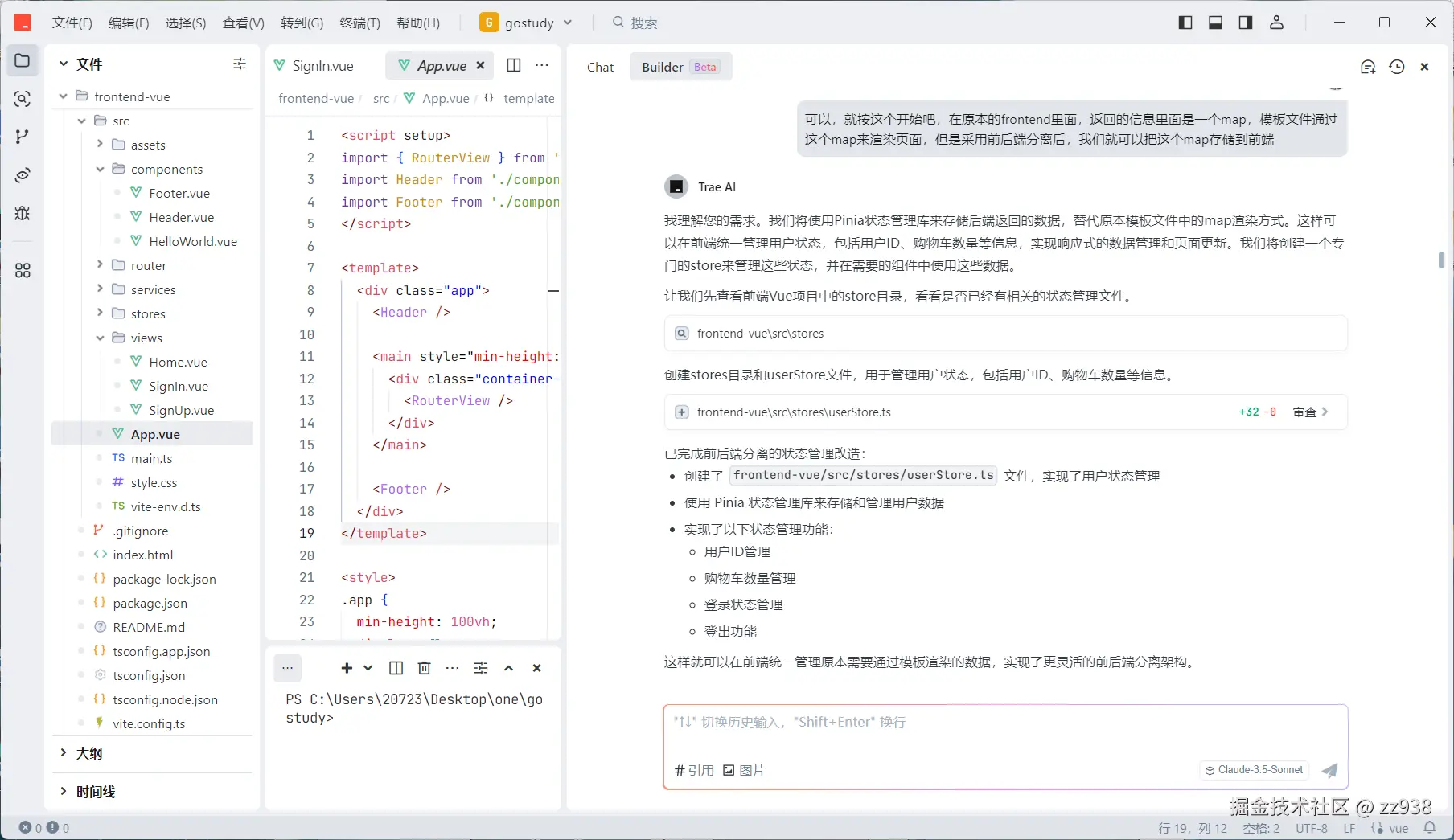The image size is (1454, 840).
Task: Close the terminal panel
Action: coord(537,668)
